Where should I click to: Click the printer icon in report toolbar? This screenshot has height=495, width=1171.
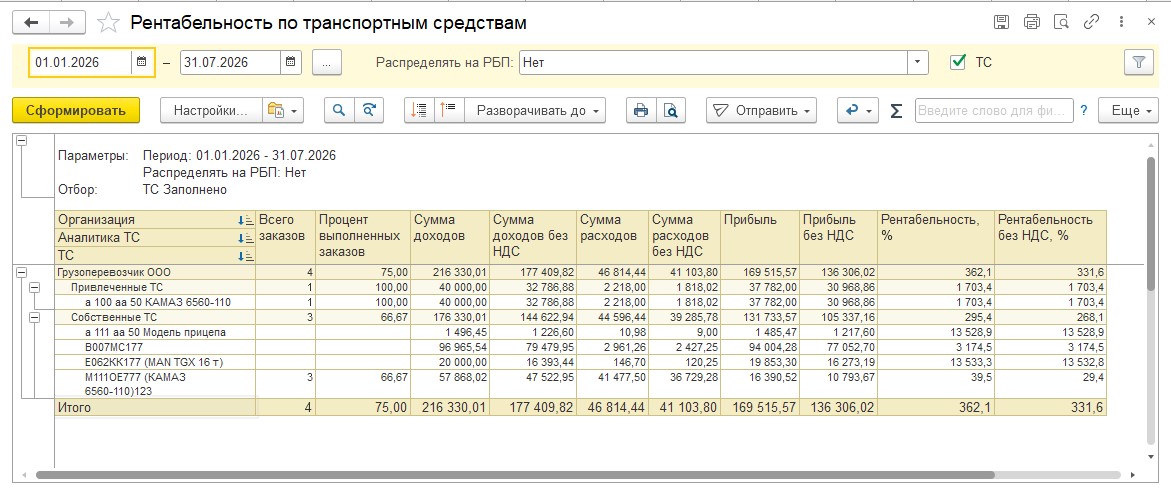641,110
